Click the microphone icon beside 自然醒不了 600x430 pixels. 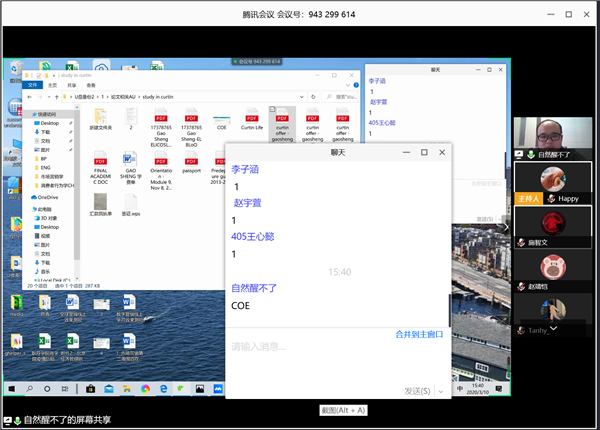(x=531, y=155)
